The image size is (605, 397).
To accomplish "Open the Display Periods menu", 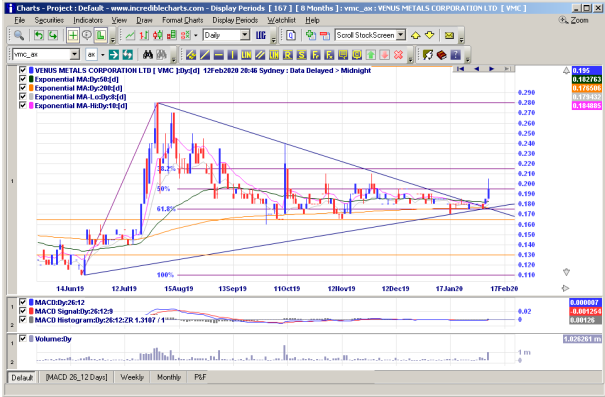I will click(x=235, y=20).
